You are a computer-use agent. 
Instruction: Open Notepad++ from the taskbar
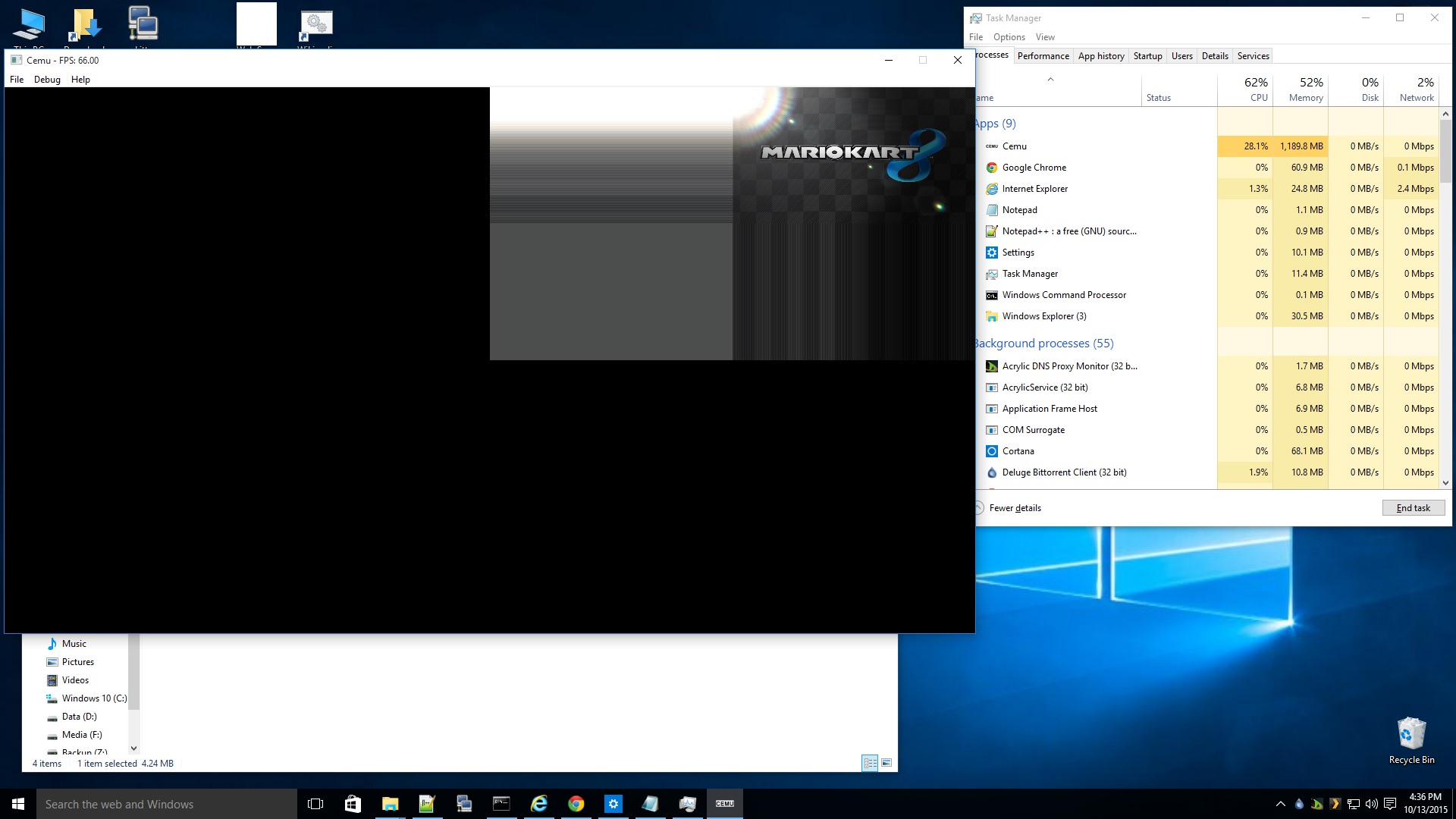point(427,804)
